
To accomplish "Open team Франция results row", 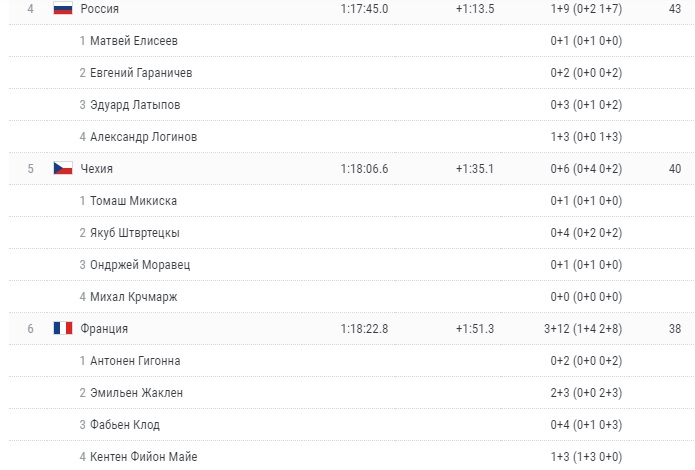I will coord(104,329).
